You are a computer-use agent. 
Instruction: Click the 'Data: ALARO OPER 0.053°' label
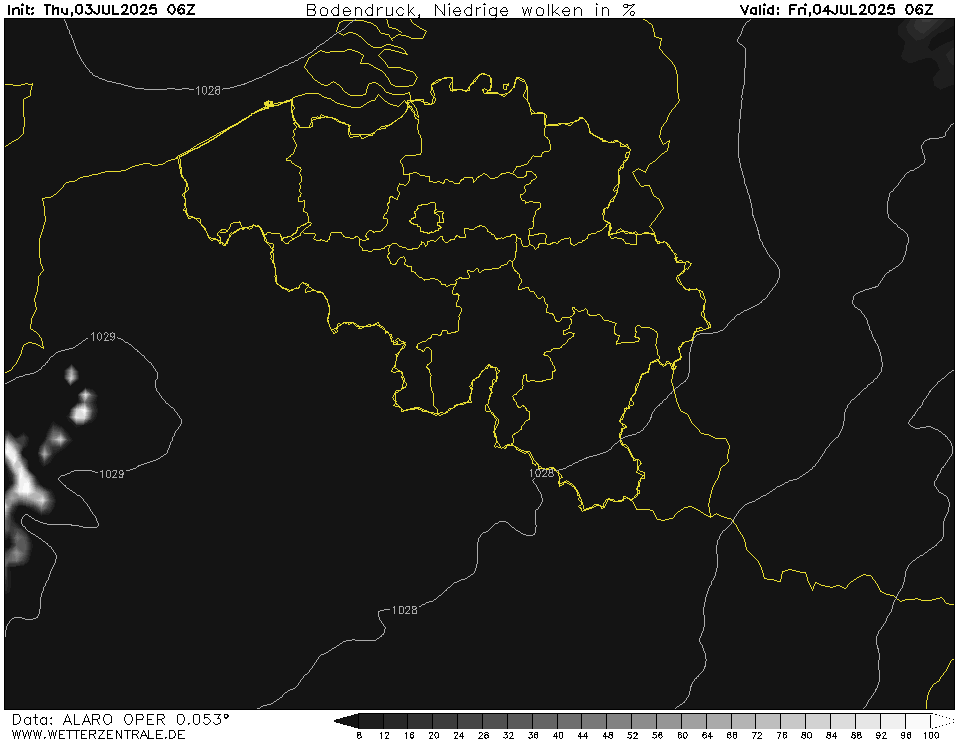[x=120, y=720]
